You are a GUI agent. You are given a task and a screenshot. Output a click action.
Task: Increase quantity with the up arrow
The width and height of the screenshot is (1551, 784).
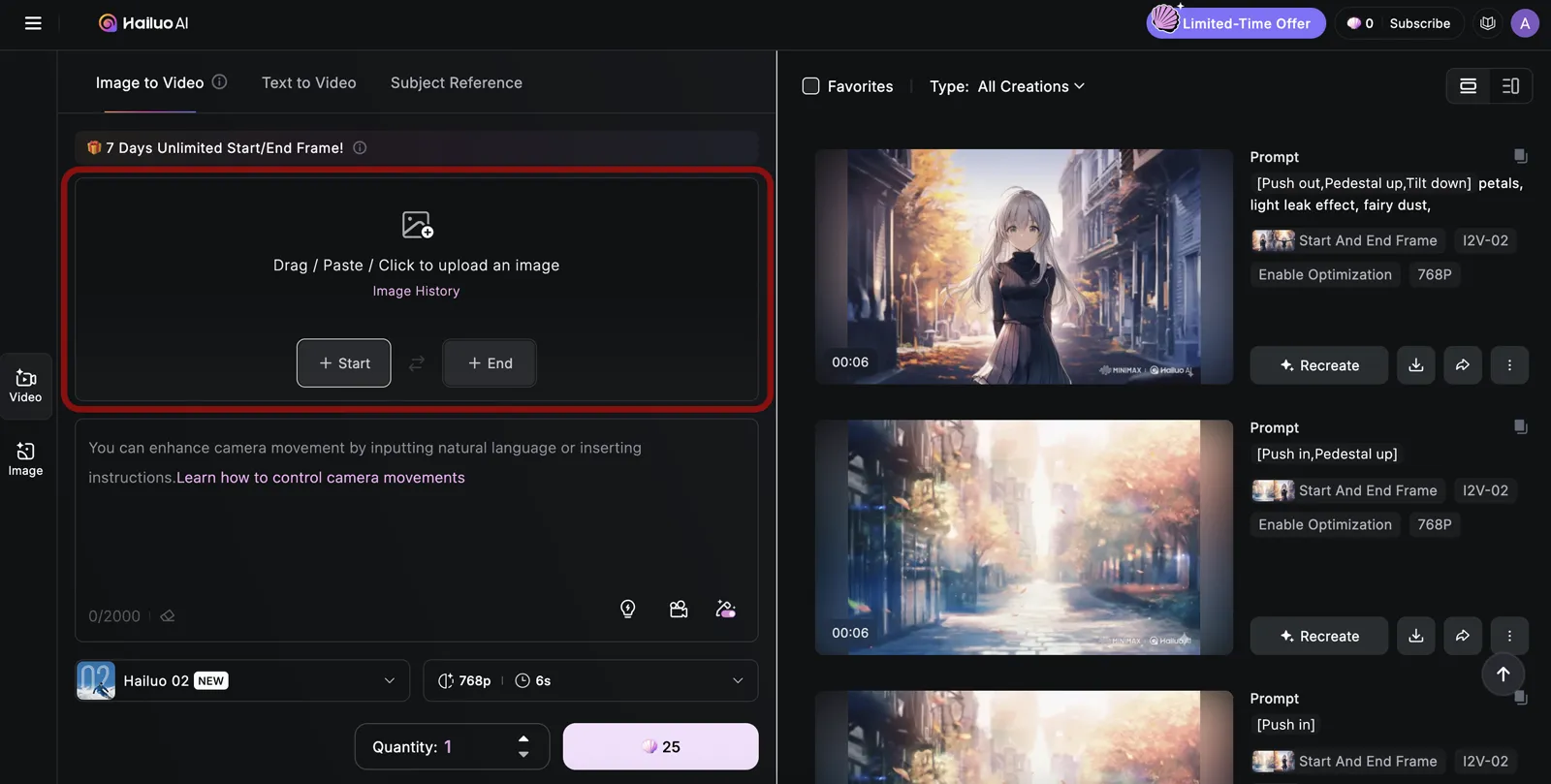tap(523, 739)
